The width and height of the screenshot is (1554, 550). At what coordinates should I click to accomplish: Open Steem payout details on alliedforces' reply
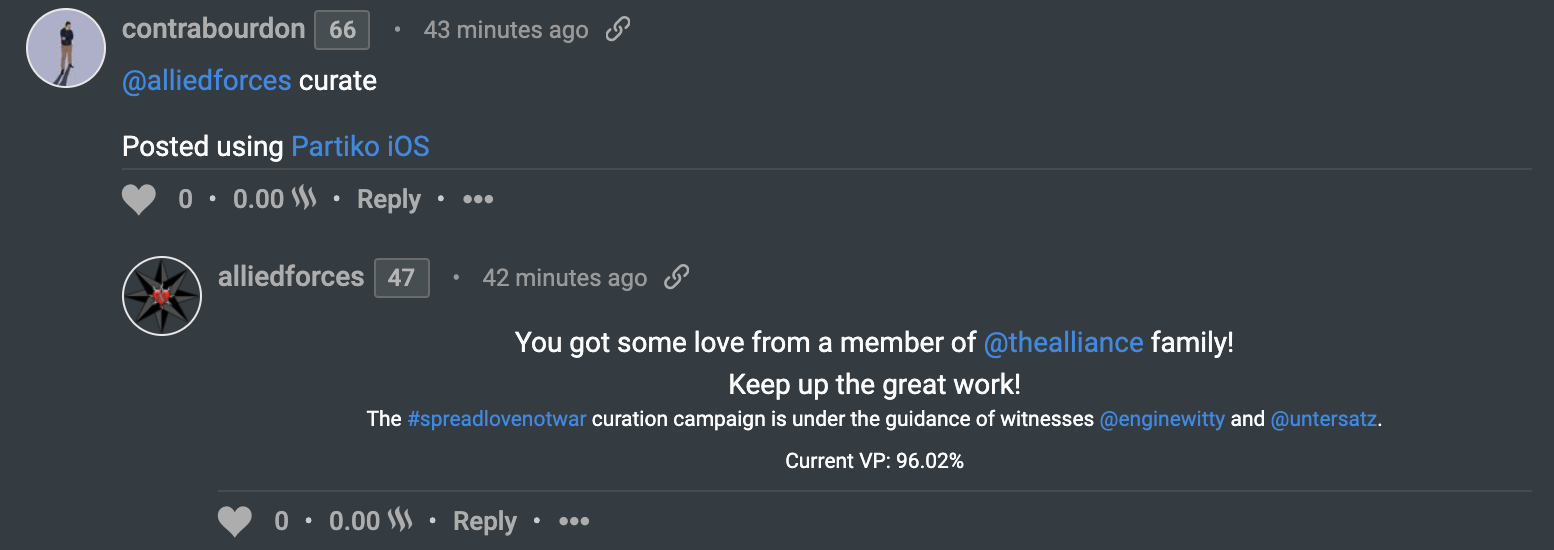click(371, 522)
